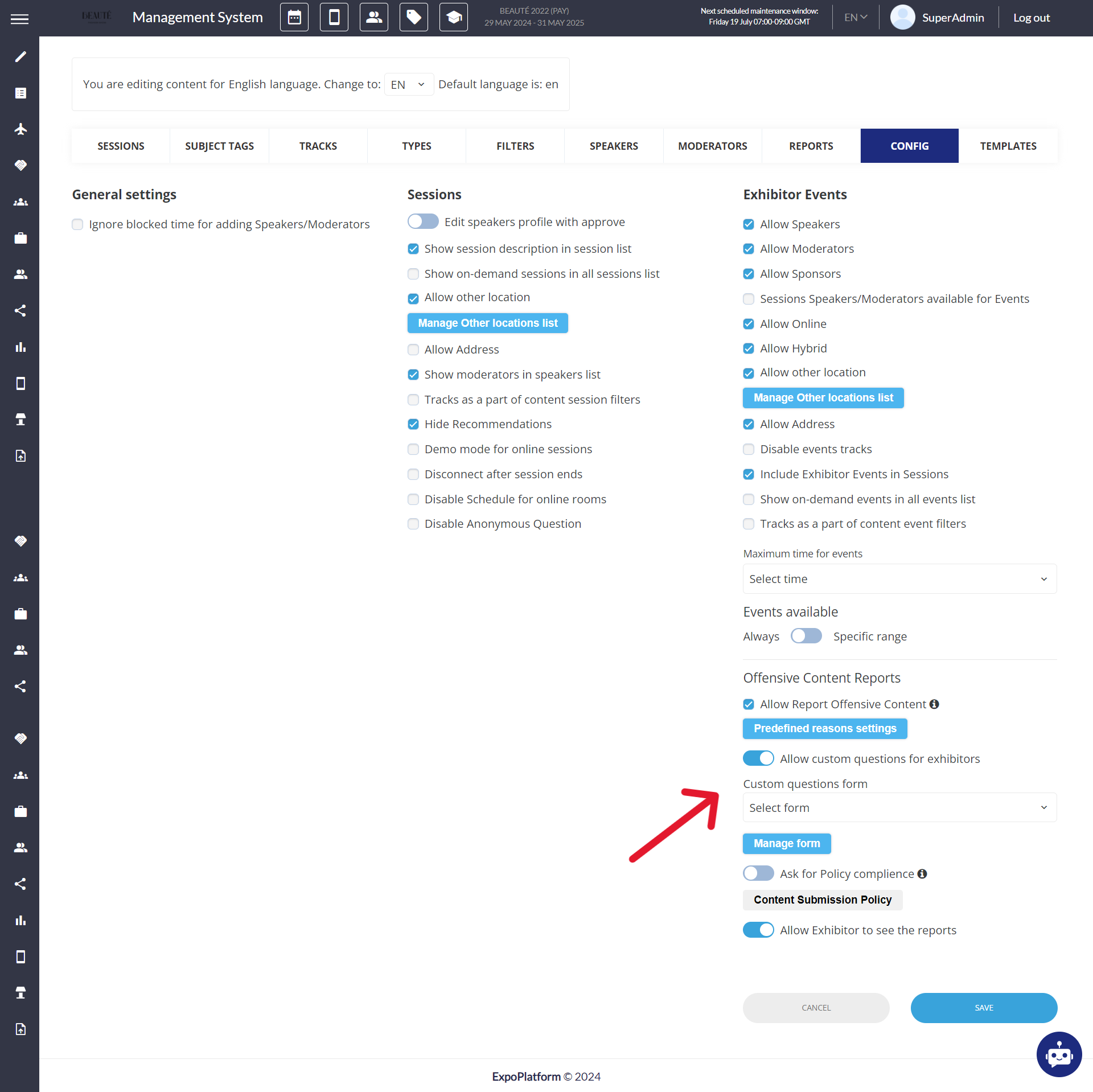The image size is (1093, 1092).
Task: Uncheck Allow Sponsors
Action: point(749,274)
